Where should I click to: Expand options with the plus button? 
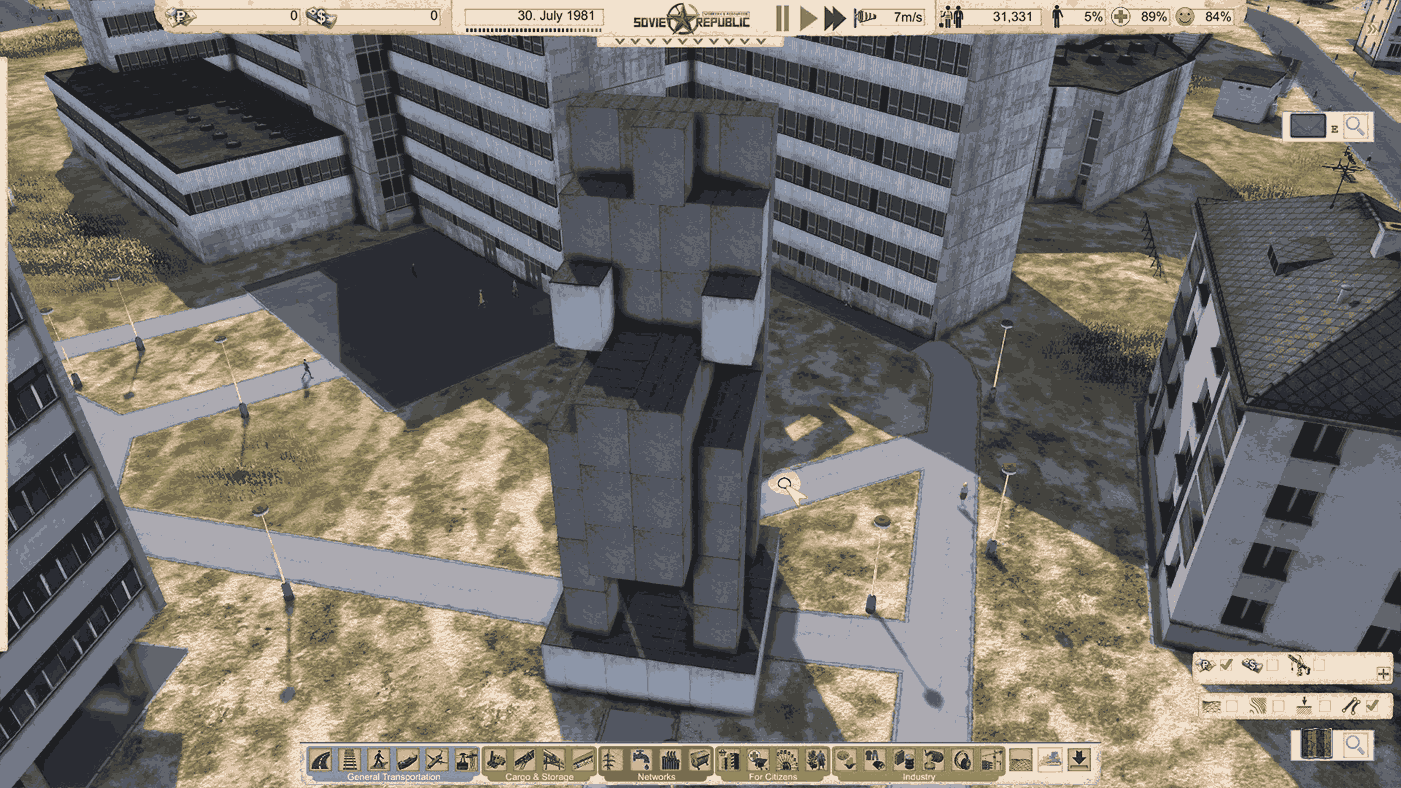tap(1383, 674)
